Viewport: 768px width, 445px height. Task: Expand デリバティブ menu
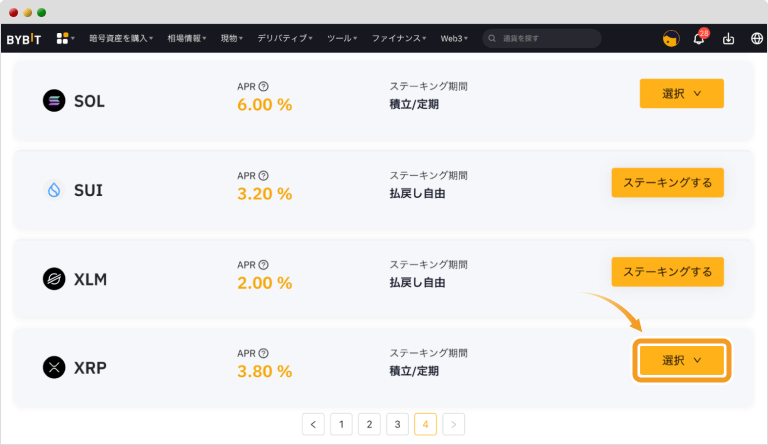pyautogui.click(x=285, y=38)
